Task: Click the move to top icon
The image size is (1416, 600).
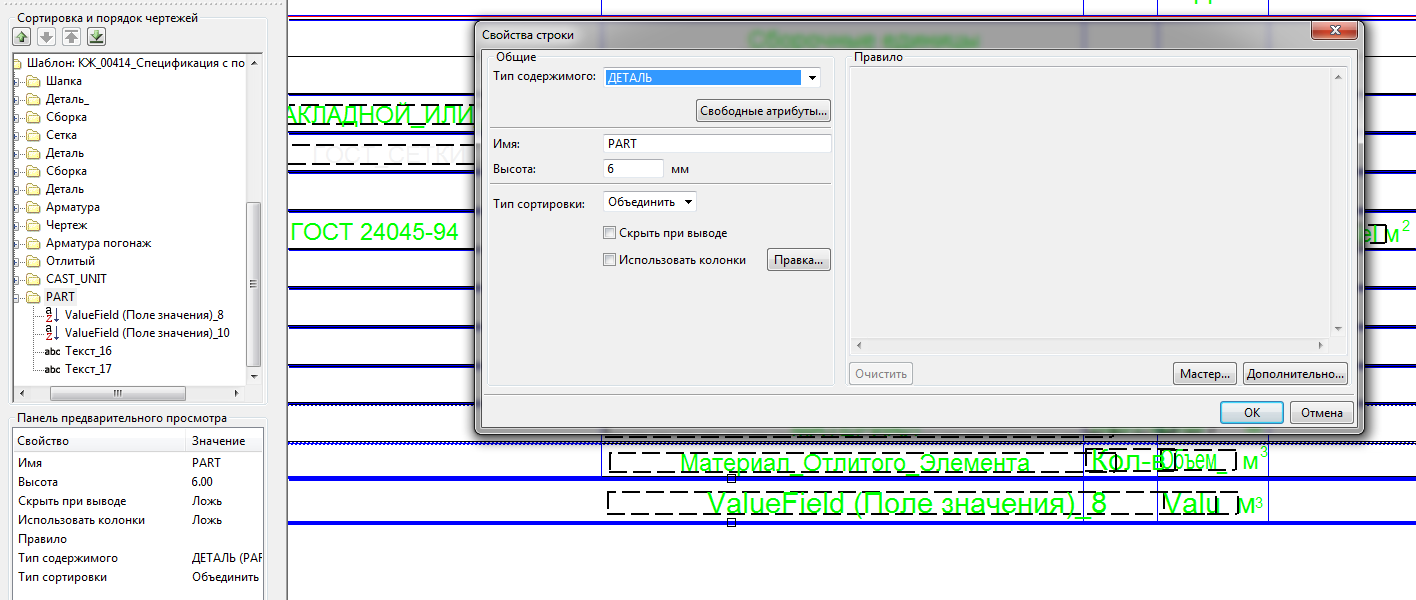Action: pyautogui.click(x=71, y=37)
